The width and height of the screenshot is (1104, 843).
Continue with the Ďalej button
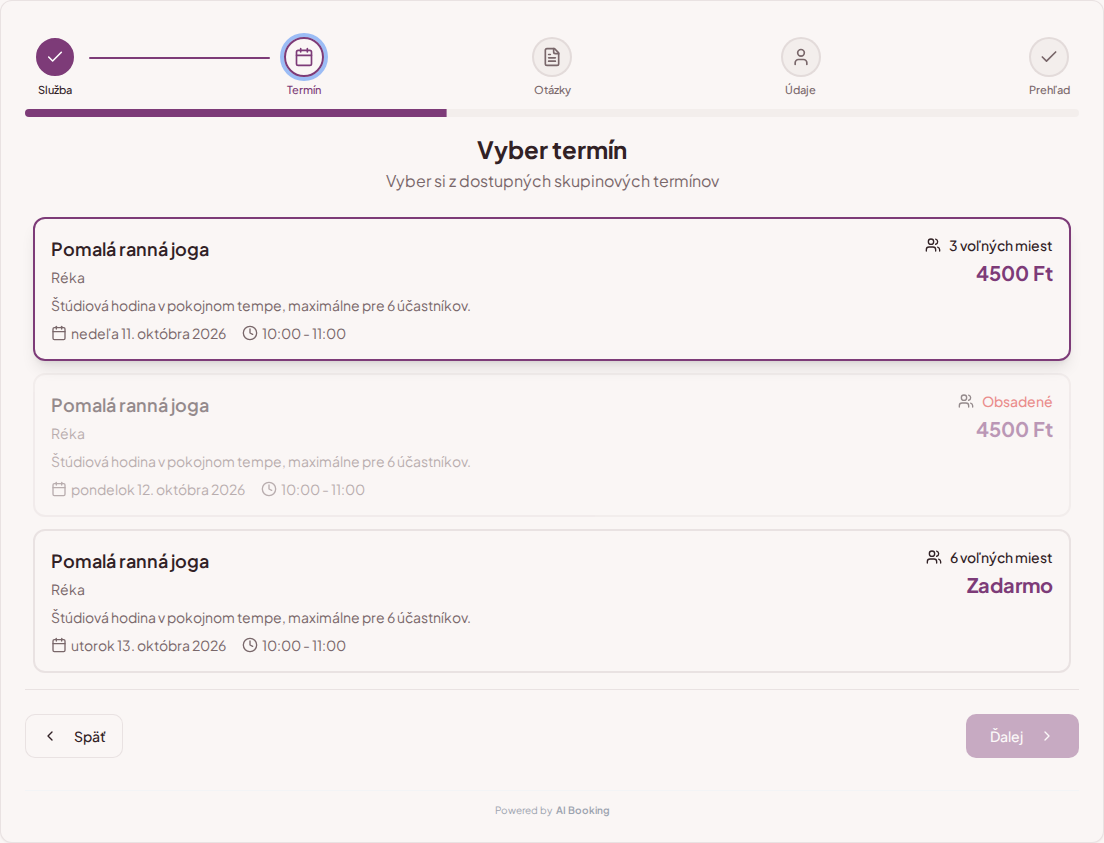click(1022, 736)
